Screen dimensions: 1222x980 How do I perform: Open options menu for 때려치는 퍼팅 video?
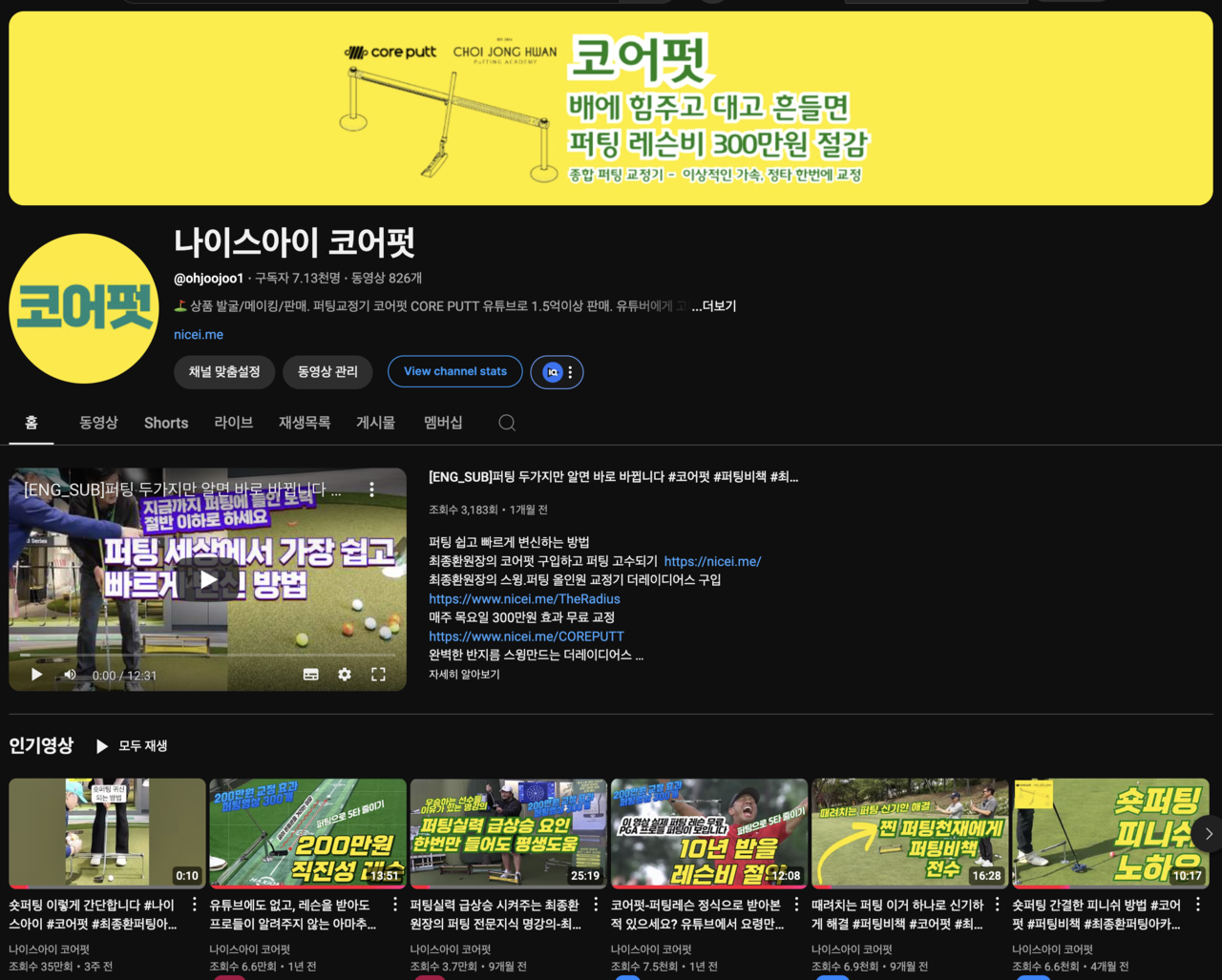[997, 905]
